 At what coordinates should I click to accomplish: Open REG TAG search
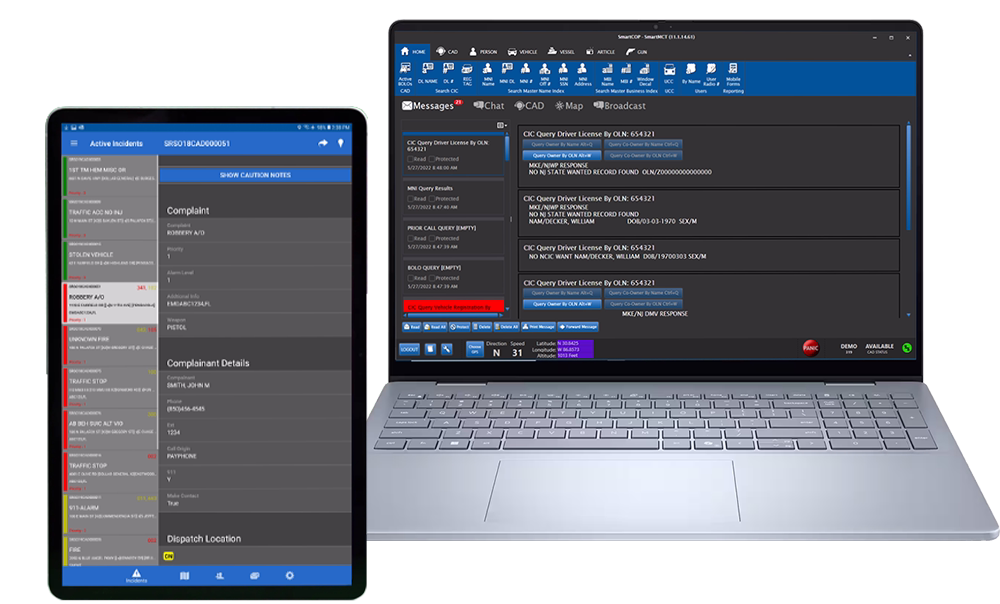click(467, 74)
